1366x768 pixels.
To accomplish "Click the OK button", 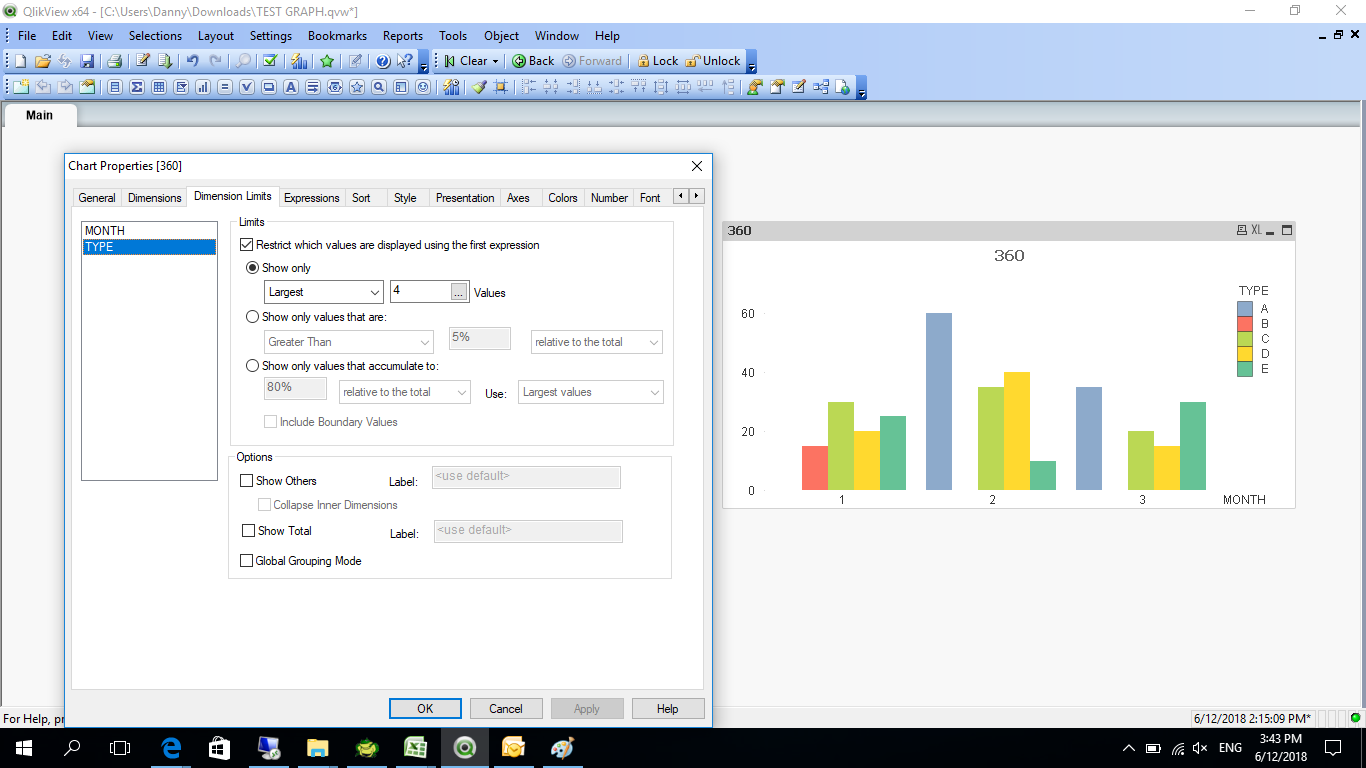I will [425, 709].
